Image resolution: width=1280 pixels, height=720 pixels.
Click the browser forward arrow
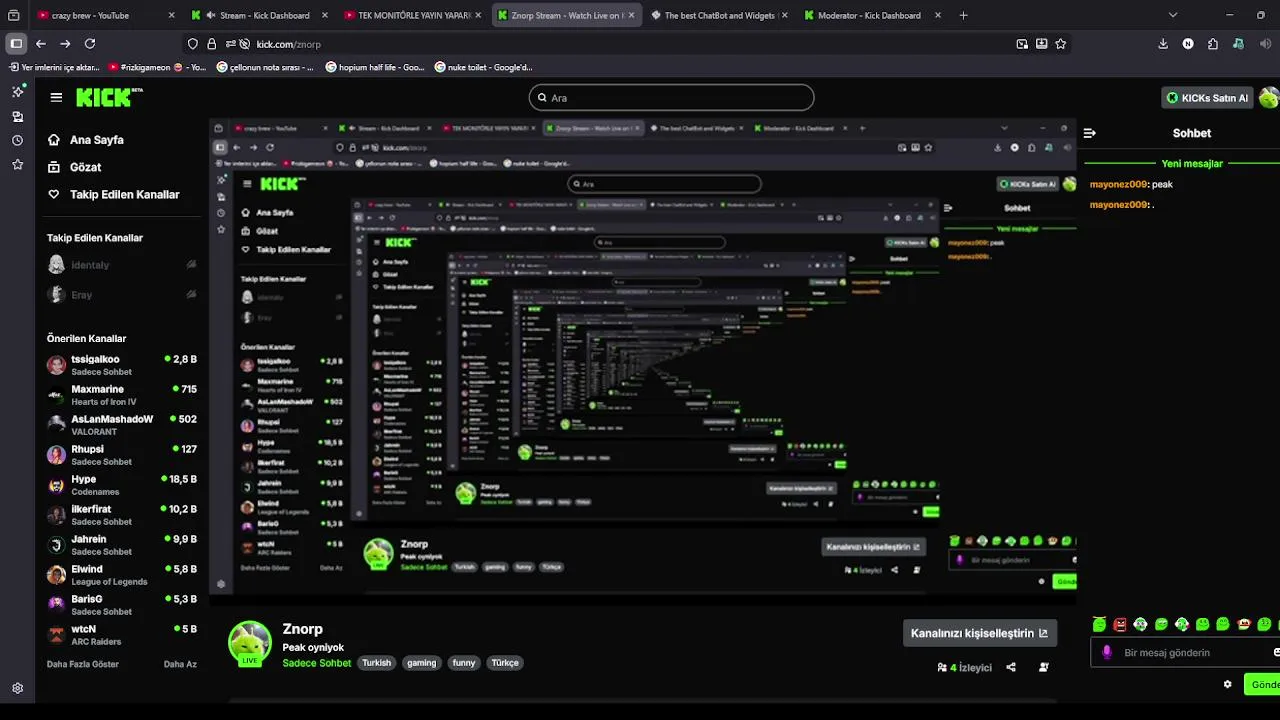tap(65, 44)
